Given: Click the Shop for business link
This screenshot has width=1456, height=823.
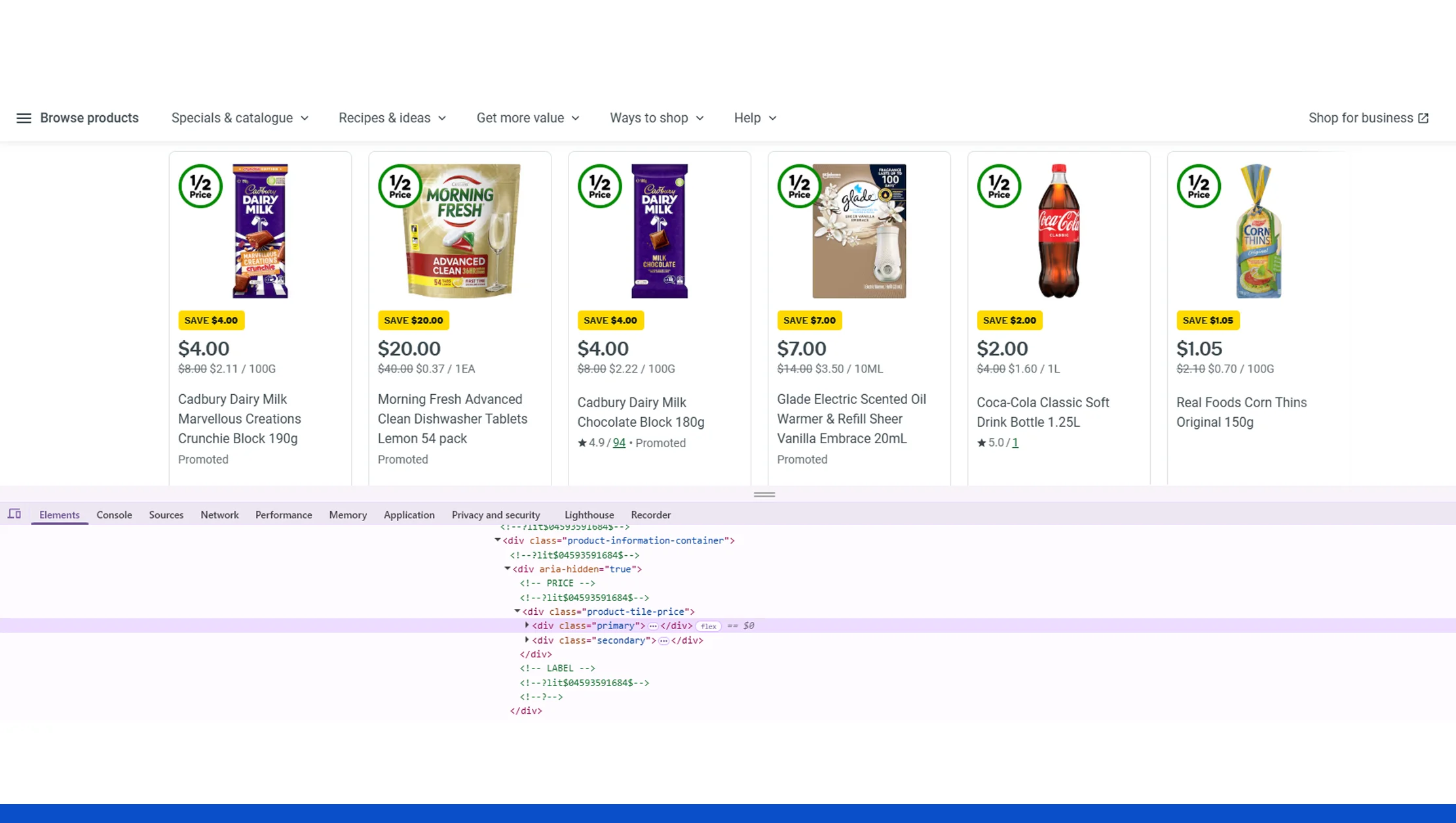Looking at the screenshot, I should pos(1360,118).
